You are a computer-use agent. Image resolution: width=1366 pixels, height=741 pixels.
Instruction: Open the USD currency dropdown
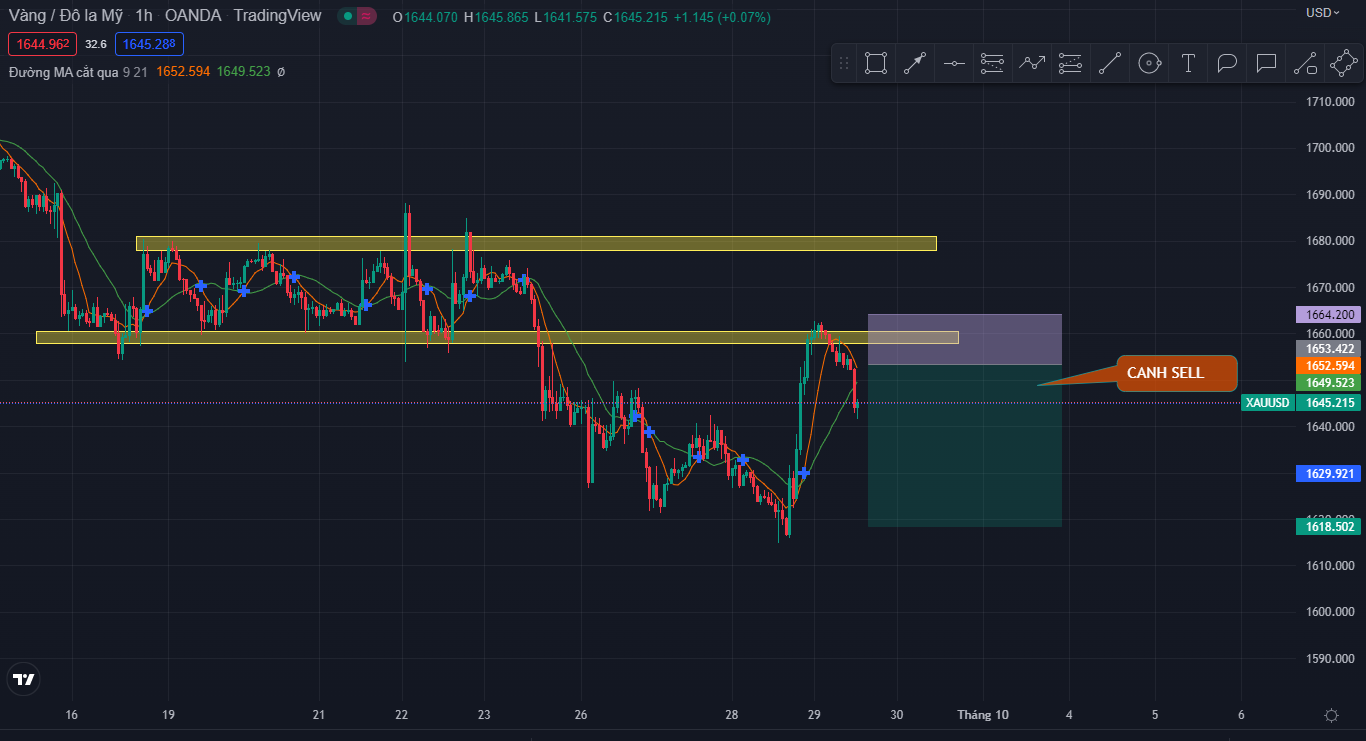coord(1322,13)
